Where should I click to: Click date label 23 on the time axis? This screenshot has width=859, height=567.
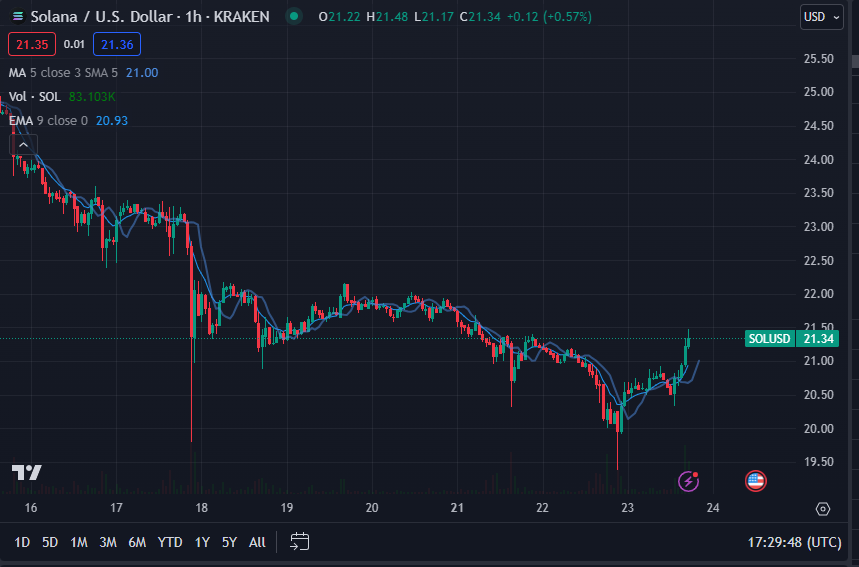pyautogui.click(x=627, y=508)
